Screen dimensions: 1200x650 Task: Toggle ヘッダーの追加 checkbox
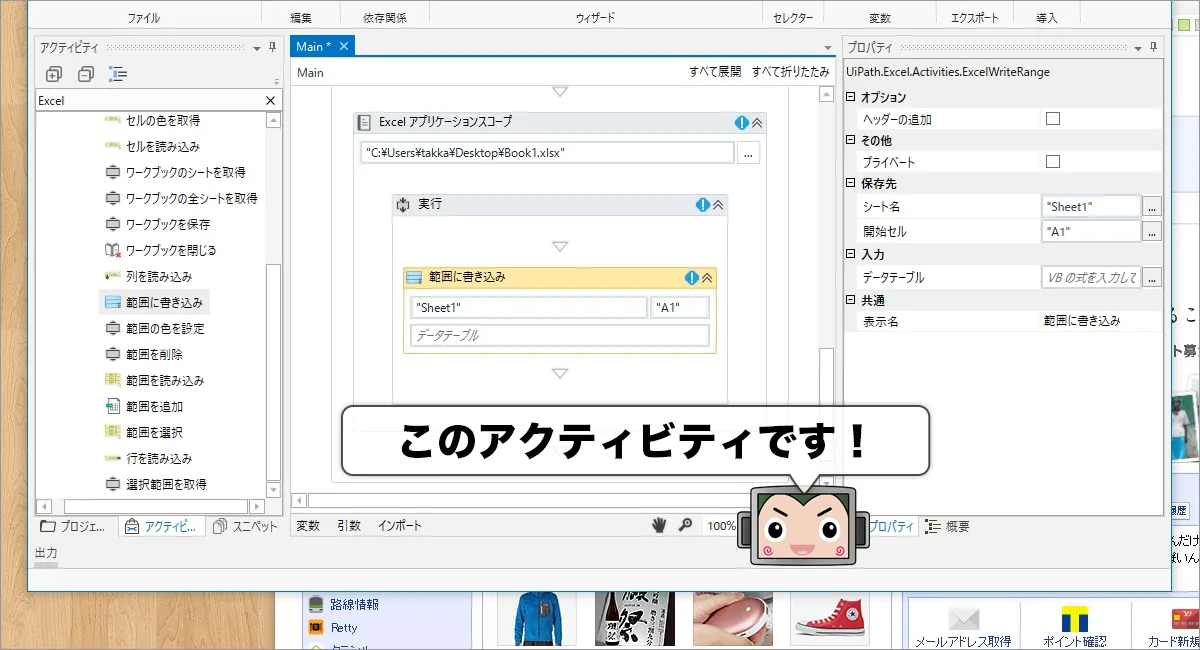1053,118
